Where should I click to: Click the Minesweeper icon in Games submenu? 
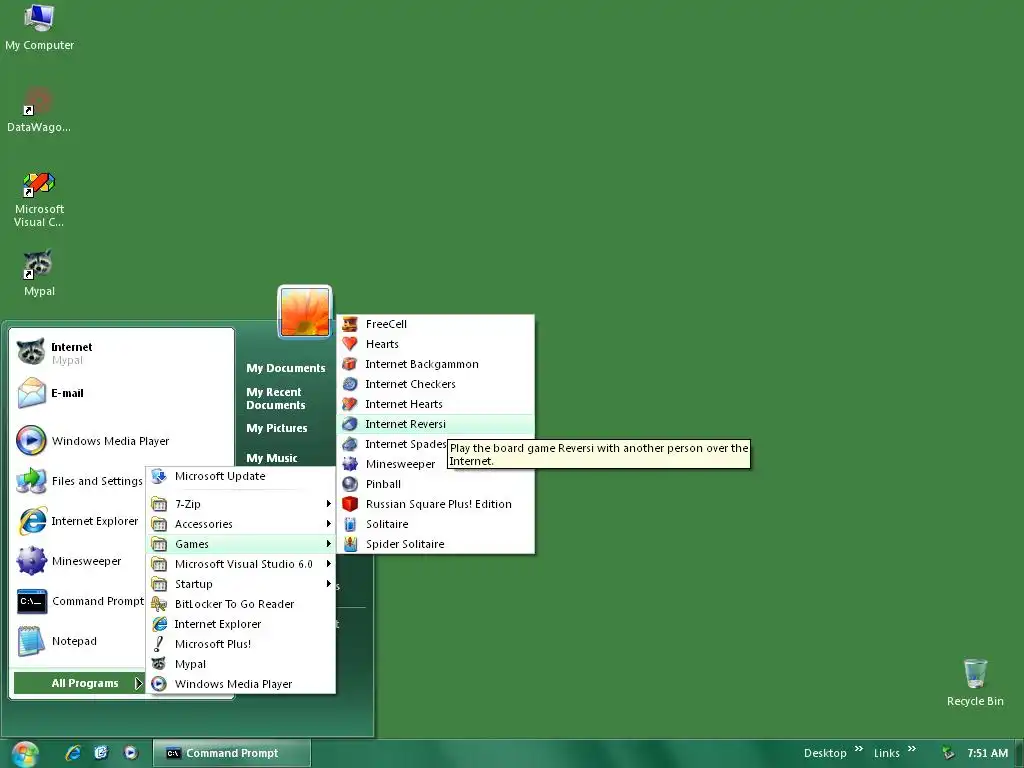(x=350, y=464)
